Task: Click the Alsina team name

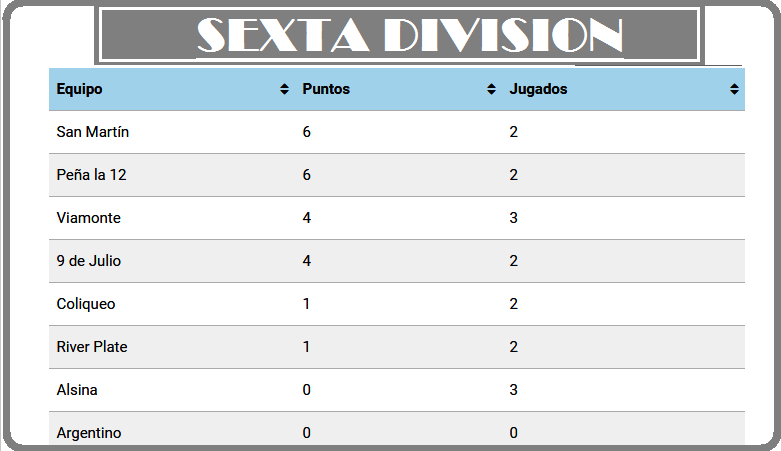Action: pyautogui.click(x=77, y=390)
